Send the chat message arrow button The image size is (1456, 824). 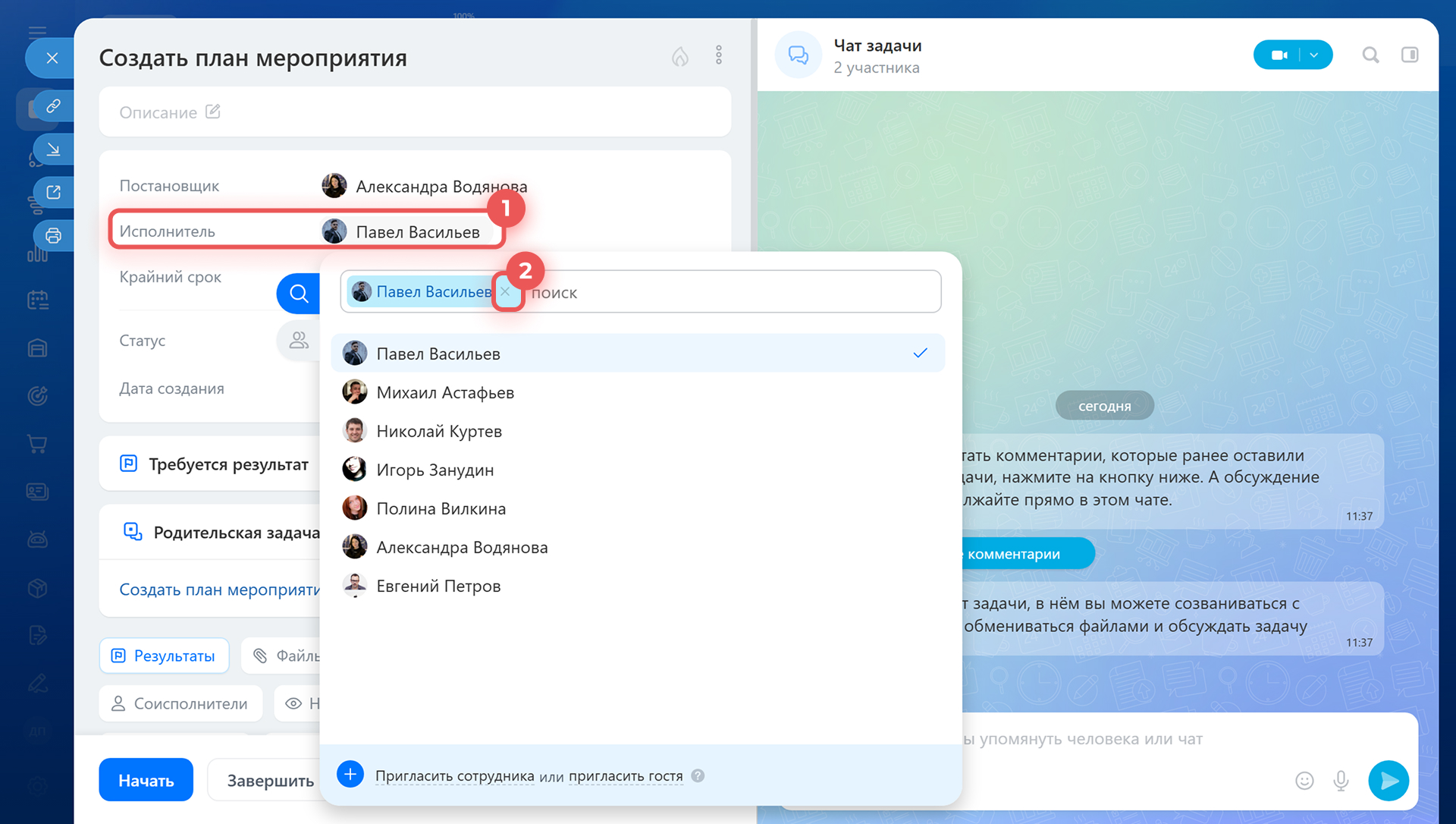1388,780
